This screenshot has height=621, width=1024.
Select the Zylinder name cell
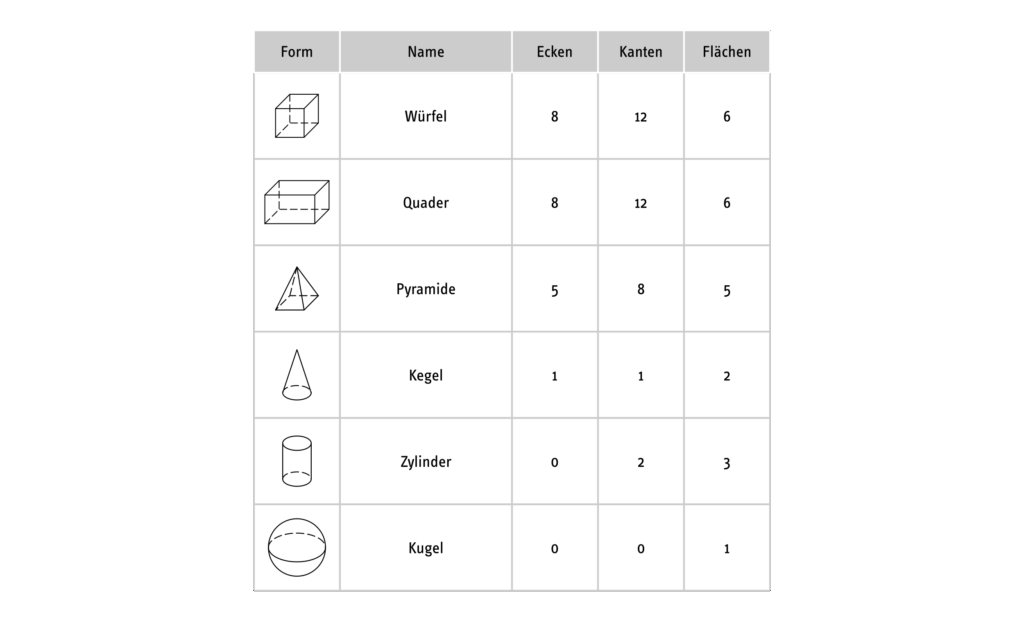click(x=426, y=462)
